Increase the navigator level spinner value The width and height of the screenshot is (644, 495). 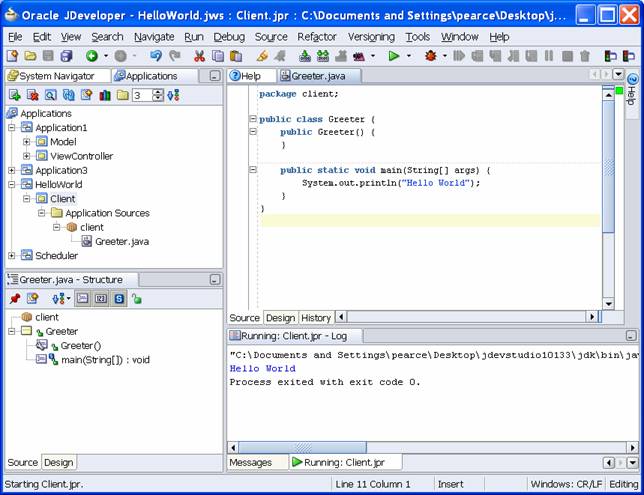coord(158,92)
